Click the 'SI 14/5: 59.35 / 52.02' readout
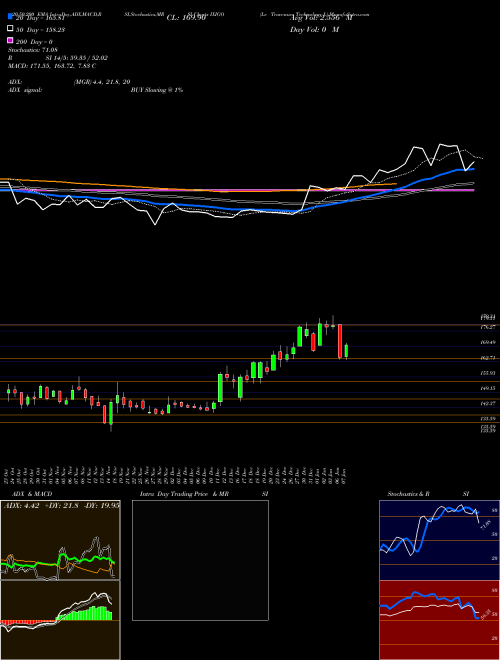The height and width of the screenshot is (660, 500). 77,58
